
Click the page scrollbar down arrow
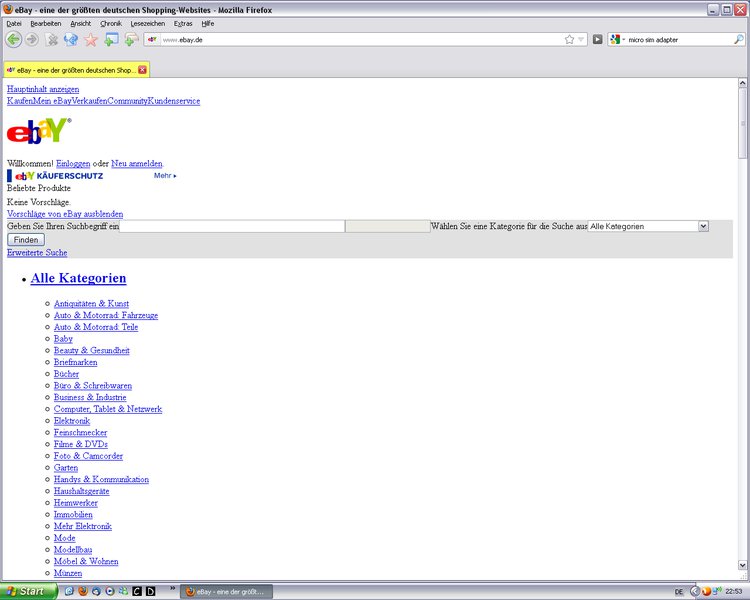tap(742, 565)
